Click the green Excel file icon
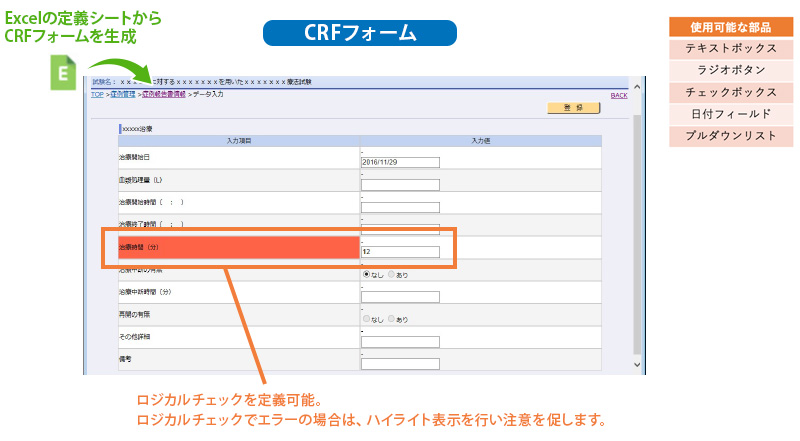 (x=59, y=74)
